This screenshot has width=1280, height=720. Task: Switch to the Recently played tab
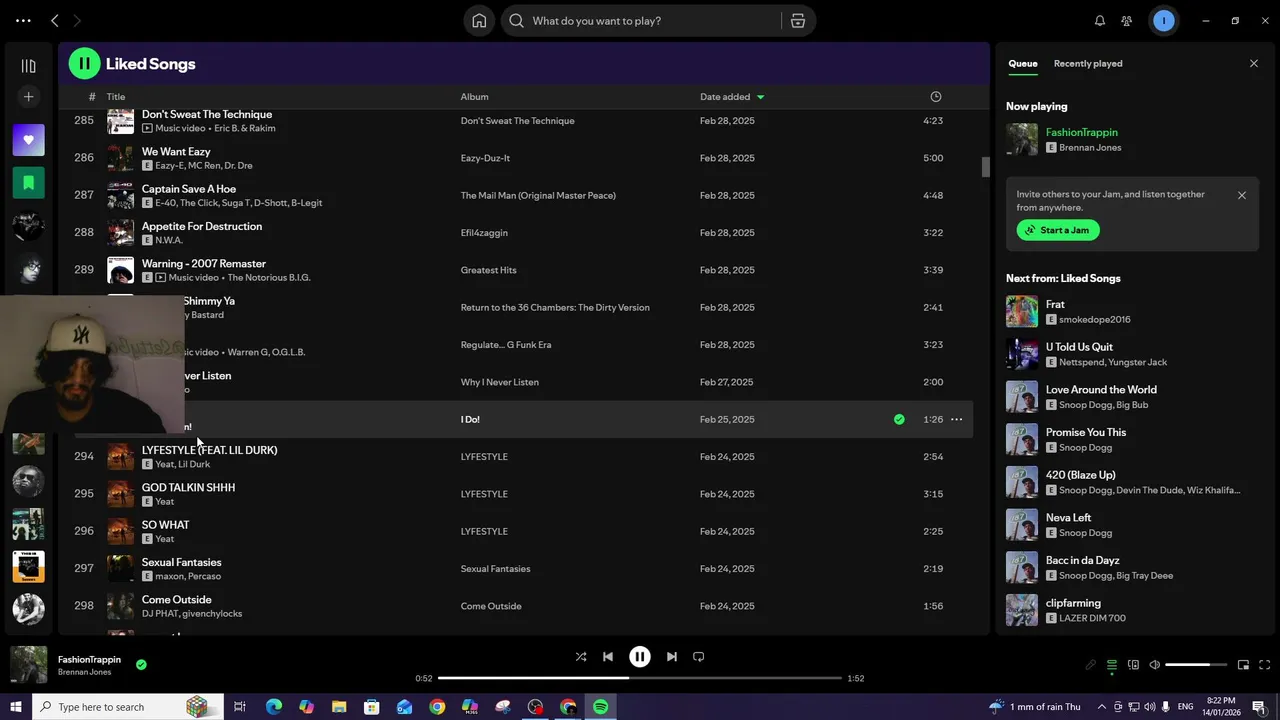(x=1088, y=63)
